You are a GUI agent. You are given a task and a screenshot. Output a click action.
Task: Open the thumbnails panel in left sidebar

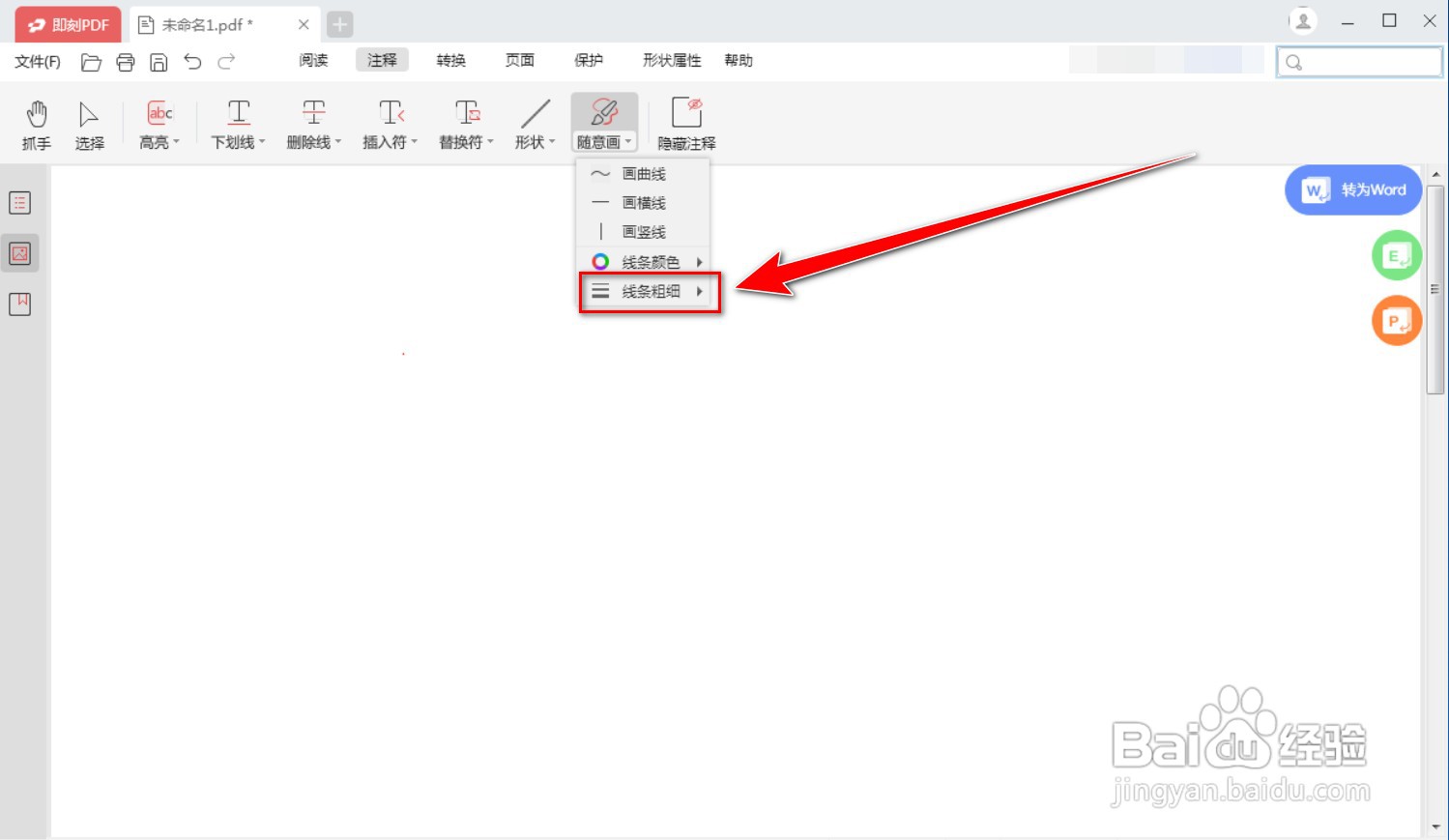pos(19,253)
